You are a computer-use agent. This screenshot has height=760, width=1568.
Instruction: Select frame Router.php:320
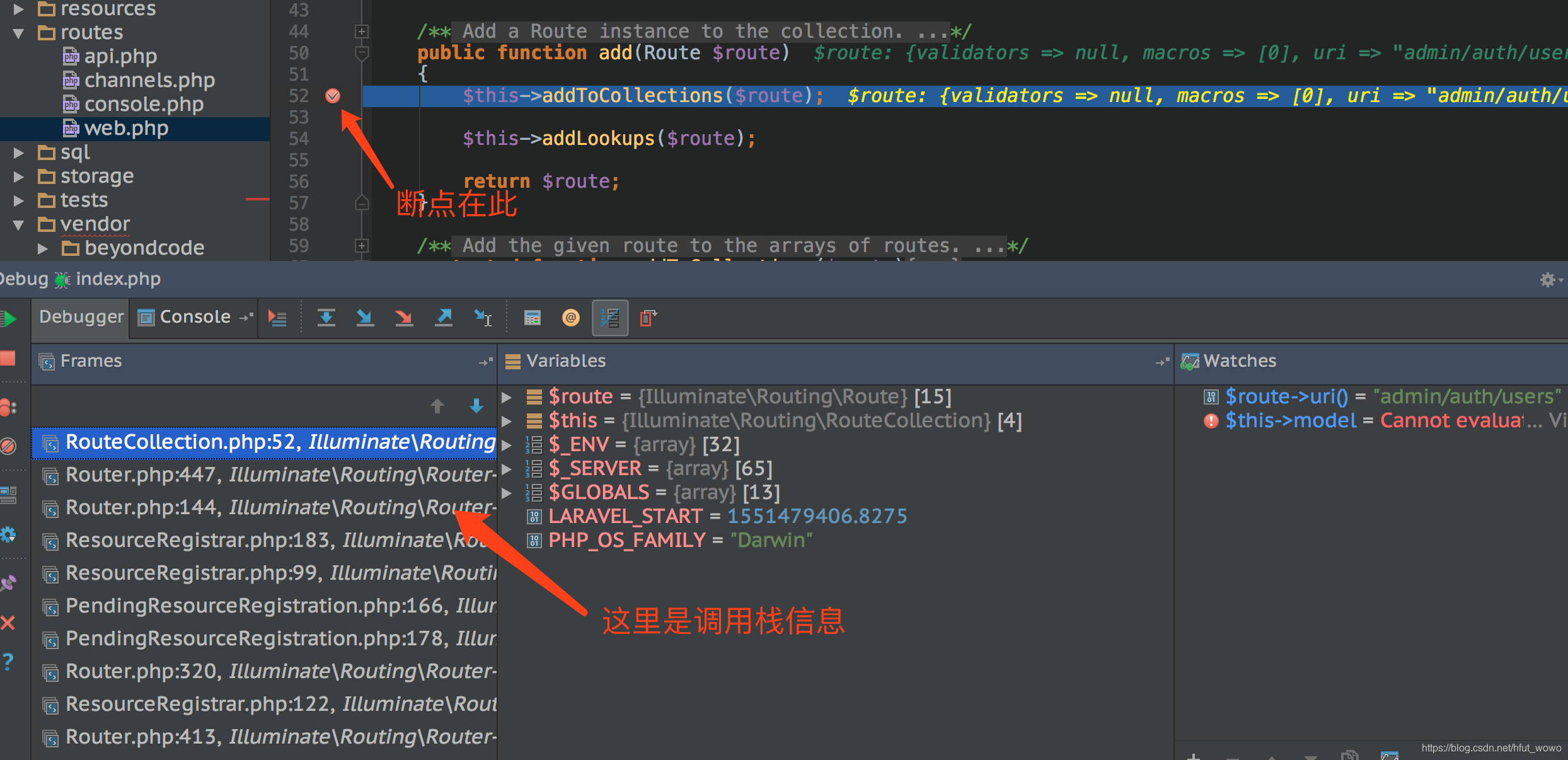(x=265, y=672)
